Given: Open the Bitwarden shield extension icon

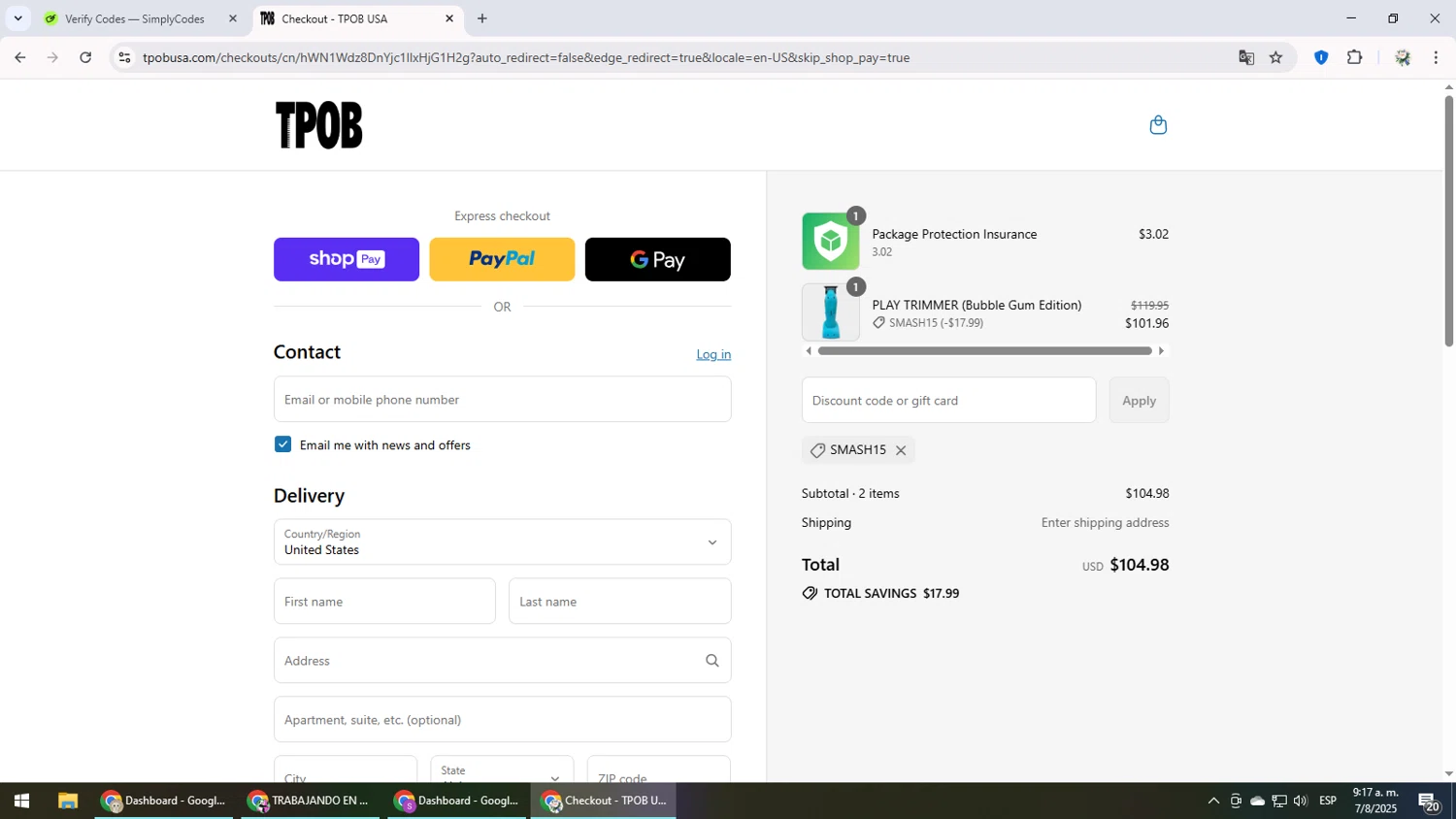Looking at the screenshot, I should point(1321,57).
